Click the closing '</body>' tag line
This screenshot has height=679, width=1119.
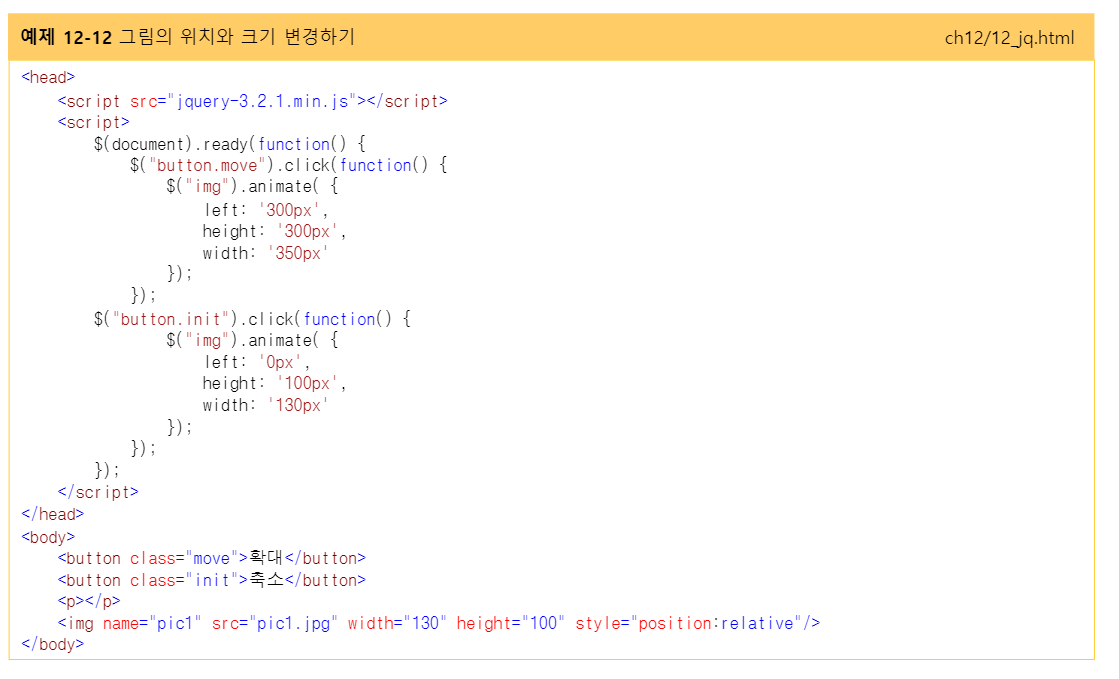52,644
